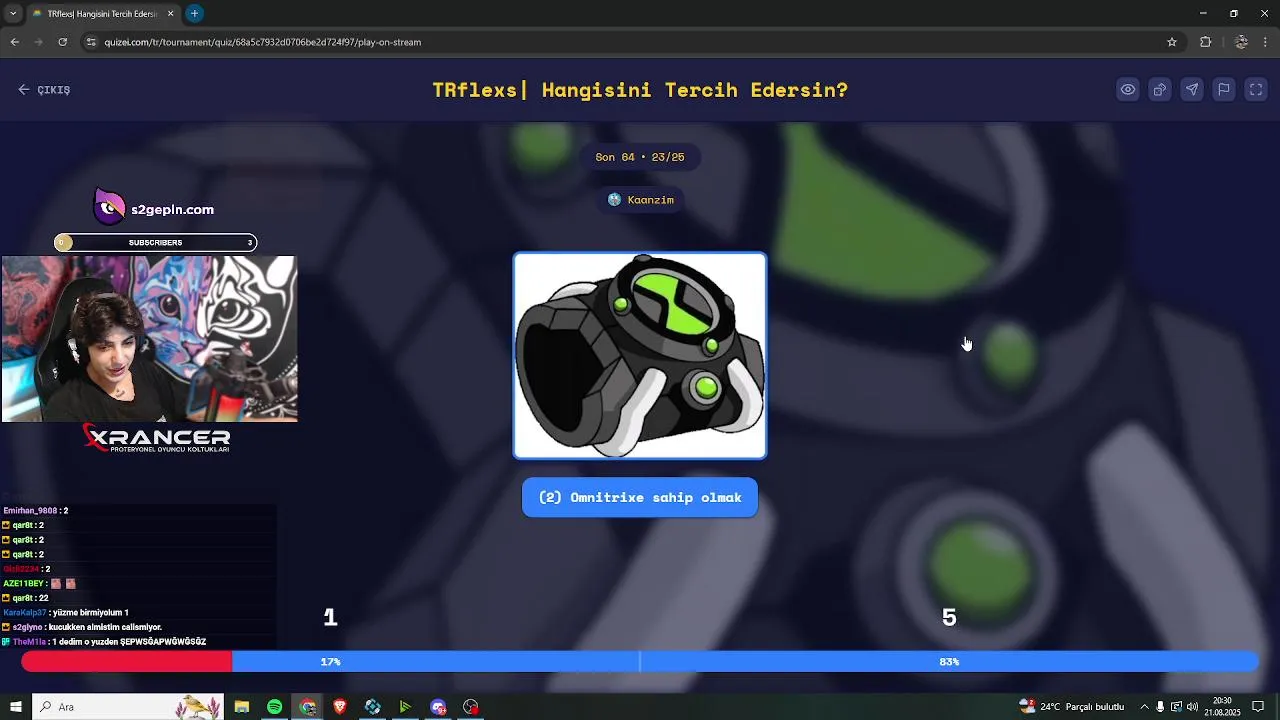The height and width of the screenshot is (720, 1280).
Task: Open the Windows Start menu
Action: pyautogui.click(x=15, y=707)
